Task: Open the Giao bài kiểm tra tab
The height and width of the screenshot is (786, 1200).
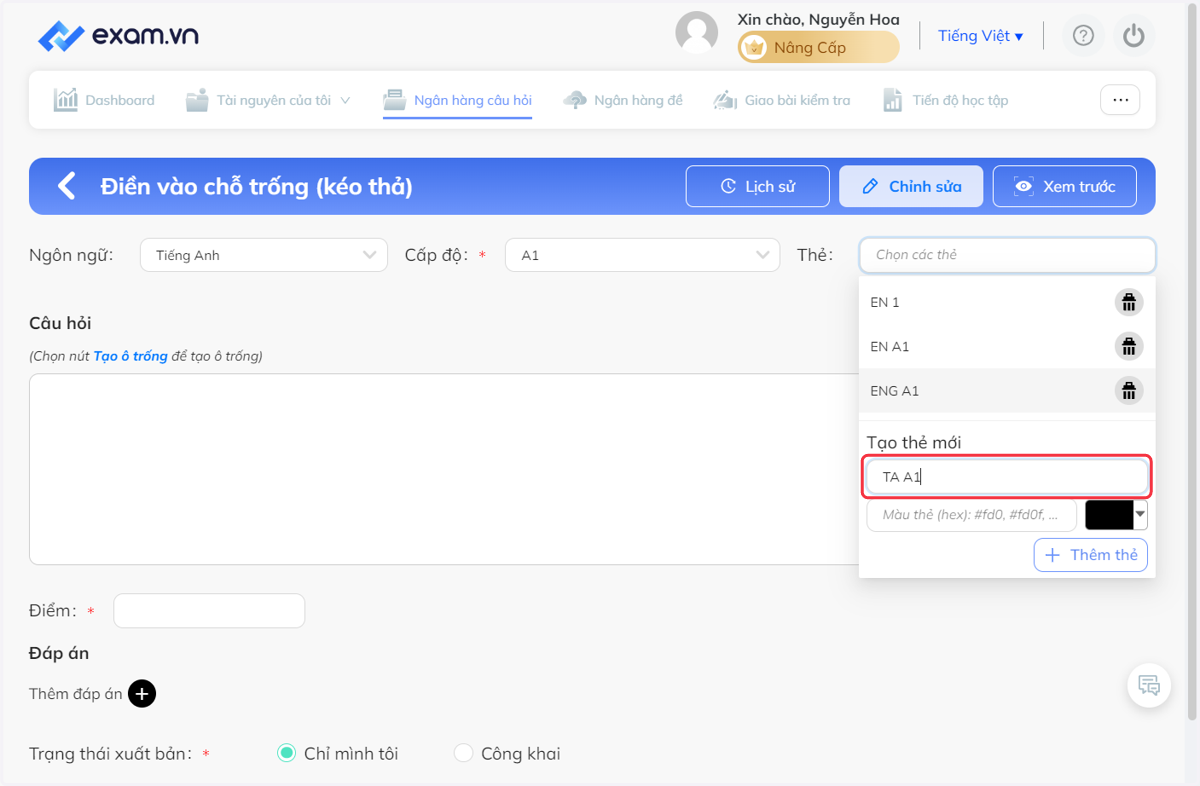Action: [782, 100]
